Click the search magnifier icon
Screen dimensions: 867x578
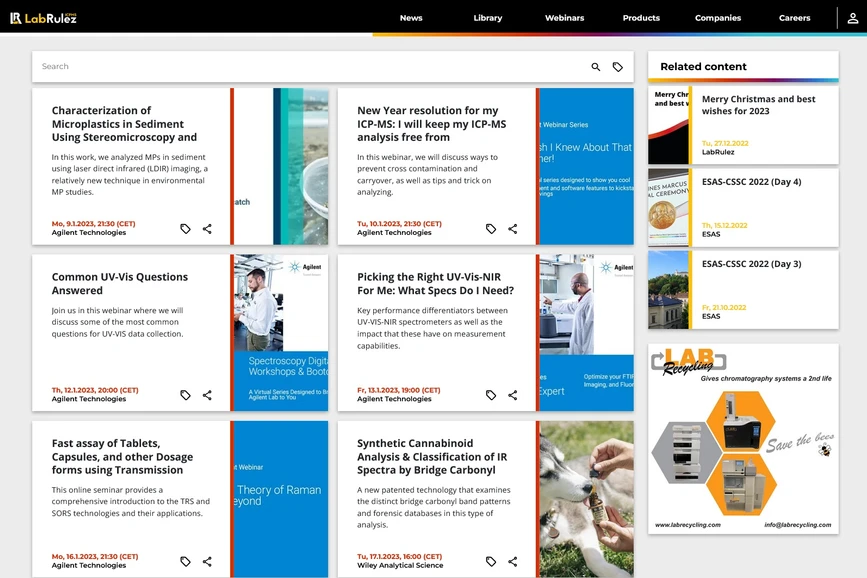click(596, 67)
